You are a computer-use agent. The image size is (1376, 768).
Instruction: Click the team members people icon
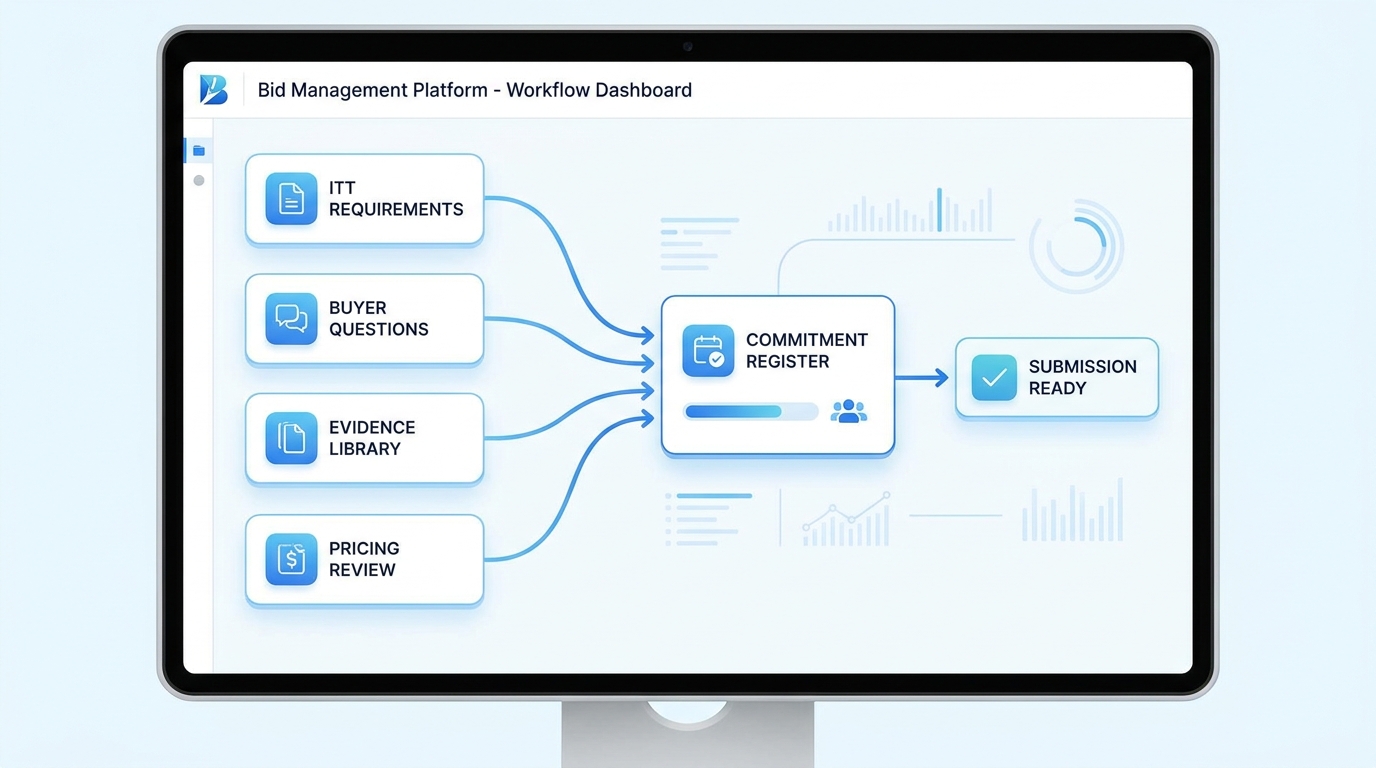848,411
